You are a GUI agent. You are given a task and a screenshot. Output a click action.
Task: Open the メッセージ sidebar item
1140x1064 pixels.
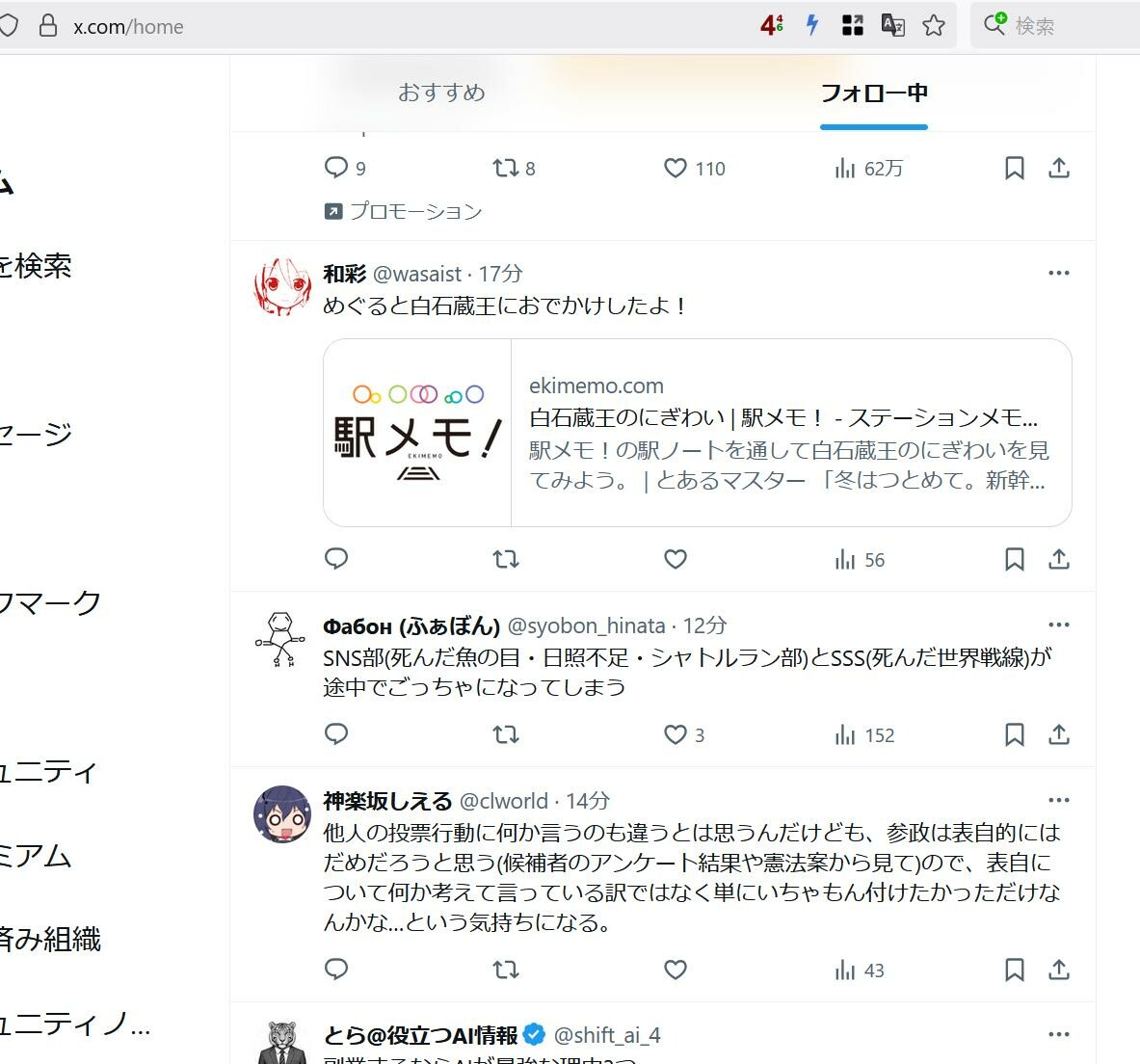[x=36, y=435]
